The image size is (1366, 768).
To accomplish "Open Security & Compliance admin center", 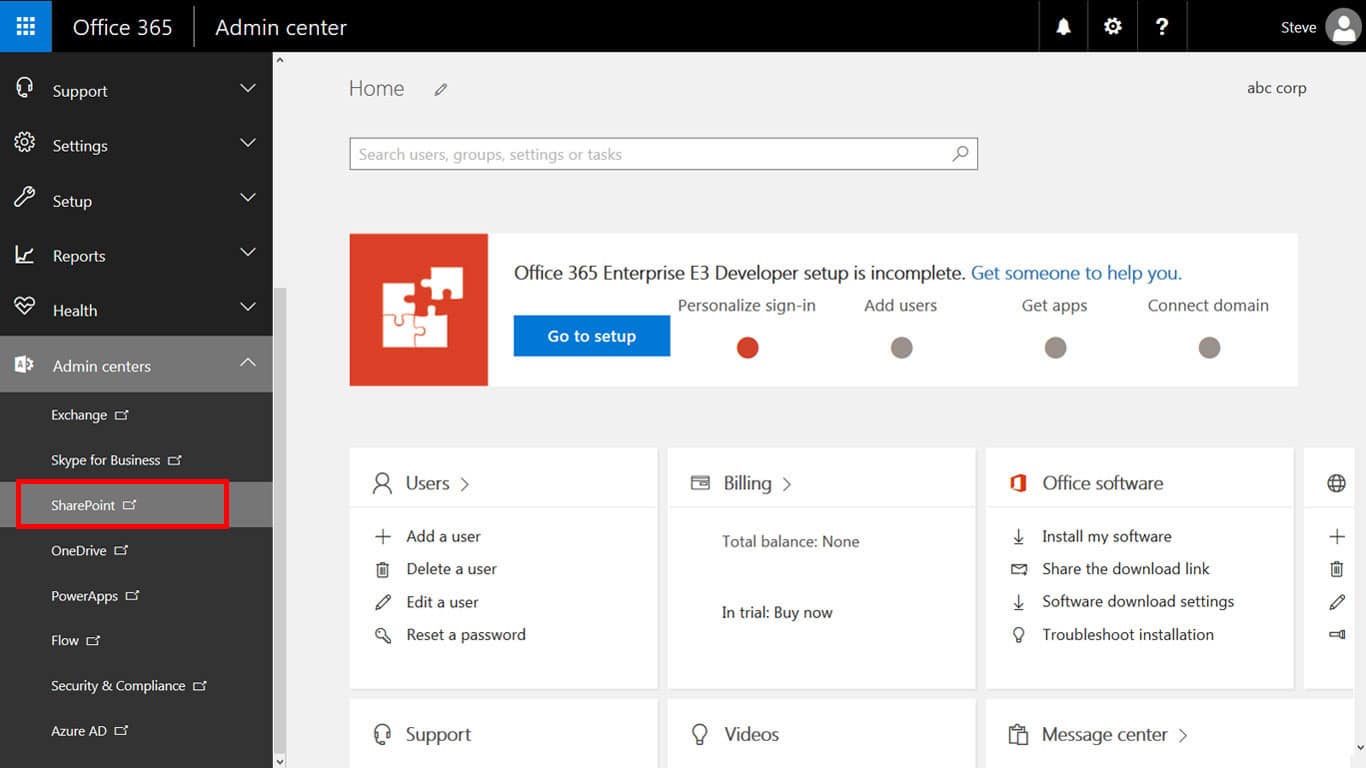I will pyautogui.click(x=118, y=686).
